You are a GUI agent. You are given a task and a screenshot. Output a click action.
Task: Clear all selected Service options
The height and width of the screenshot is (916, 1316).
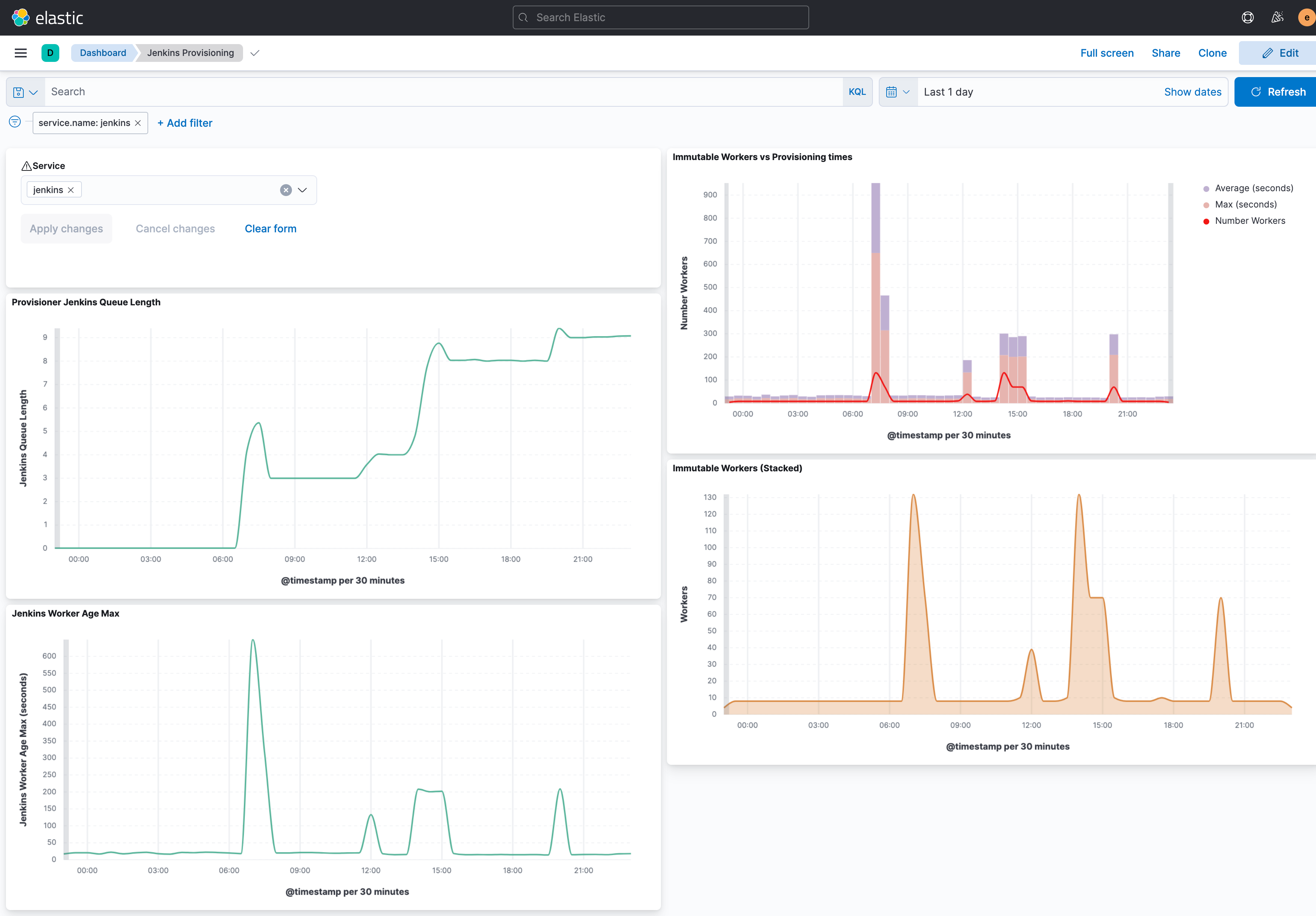[285, 190]
